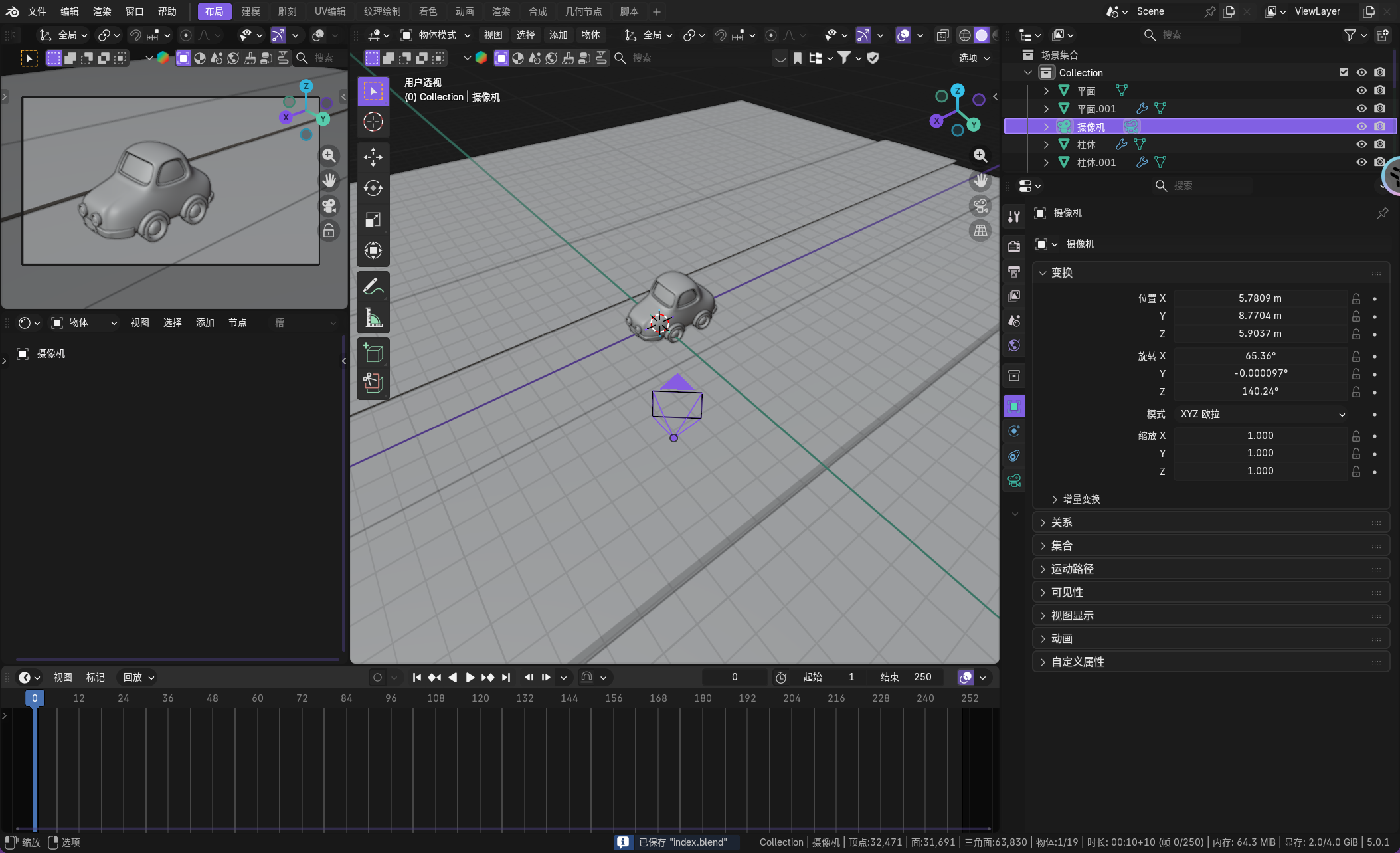Hide 柱体 object with eye icon
The image size is (1400, 853).
1361,144
